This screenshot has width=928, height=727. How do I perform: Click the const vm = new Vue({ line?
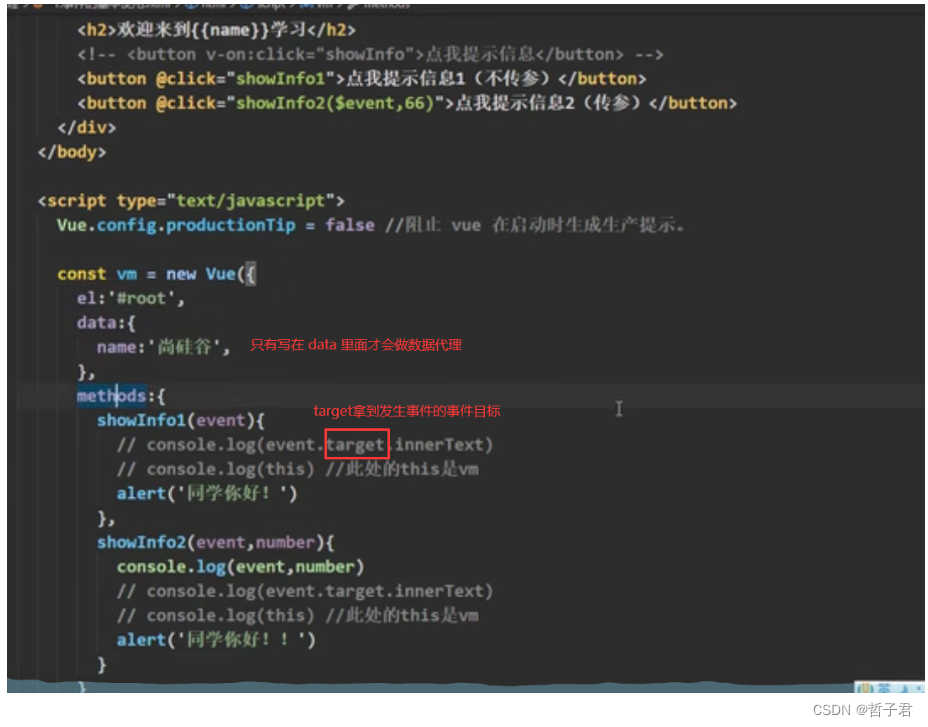pos(156,274)
